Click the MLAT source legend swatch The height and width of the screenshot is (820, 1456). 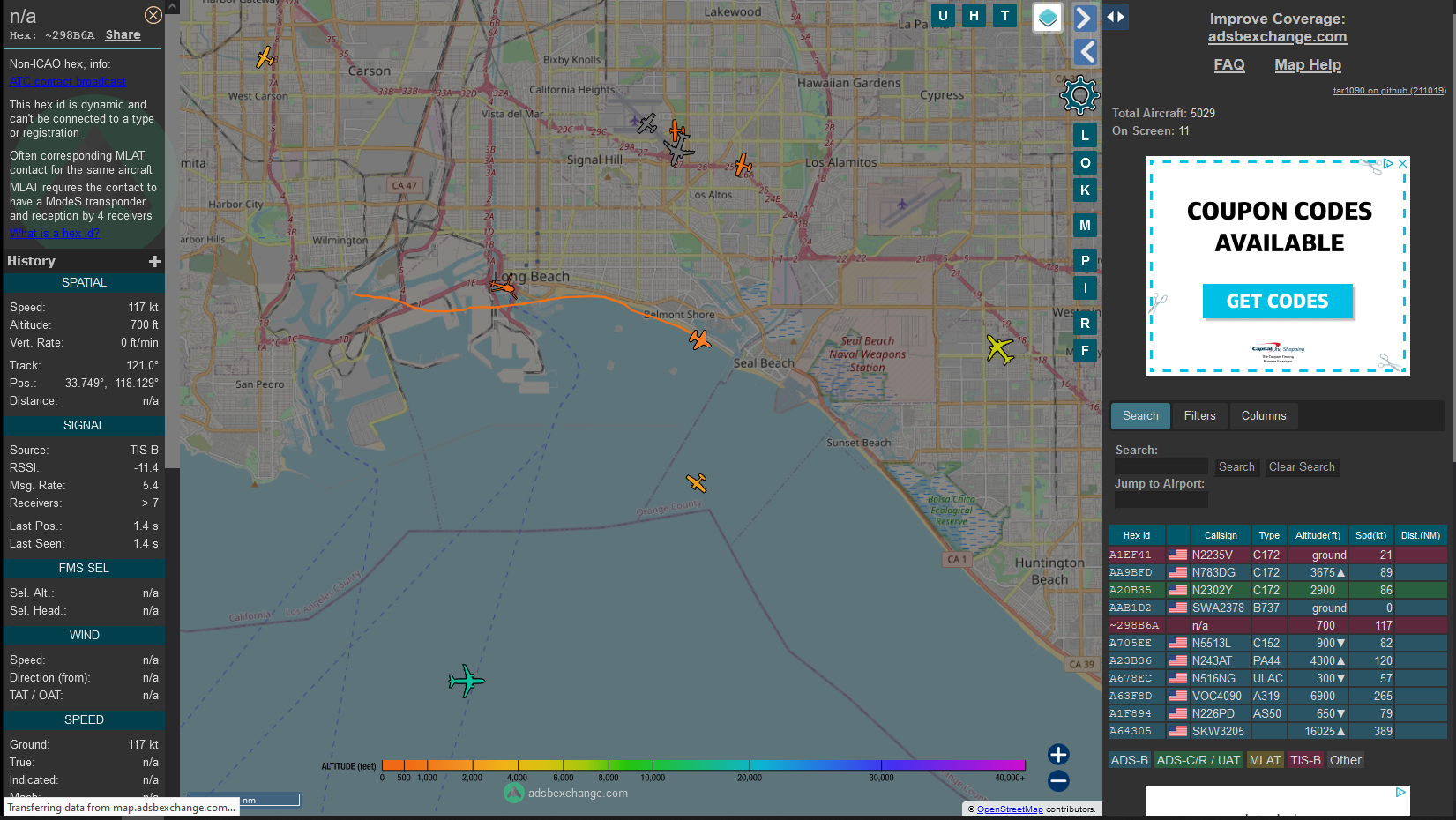(1265, 760)
